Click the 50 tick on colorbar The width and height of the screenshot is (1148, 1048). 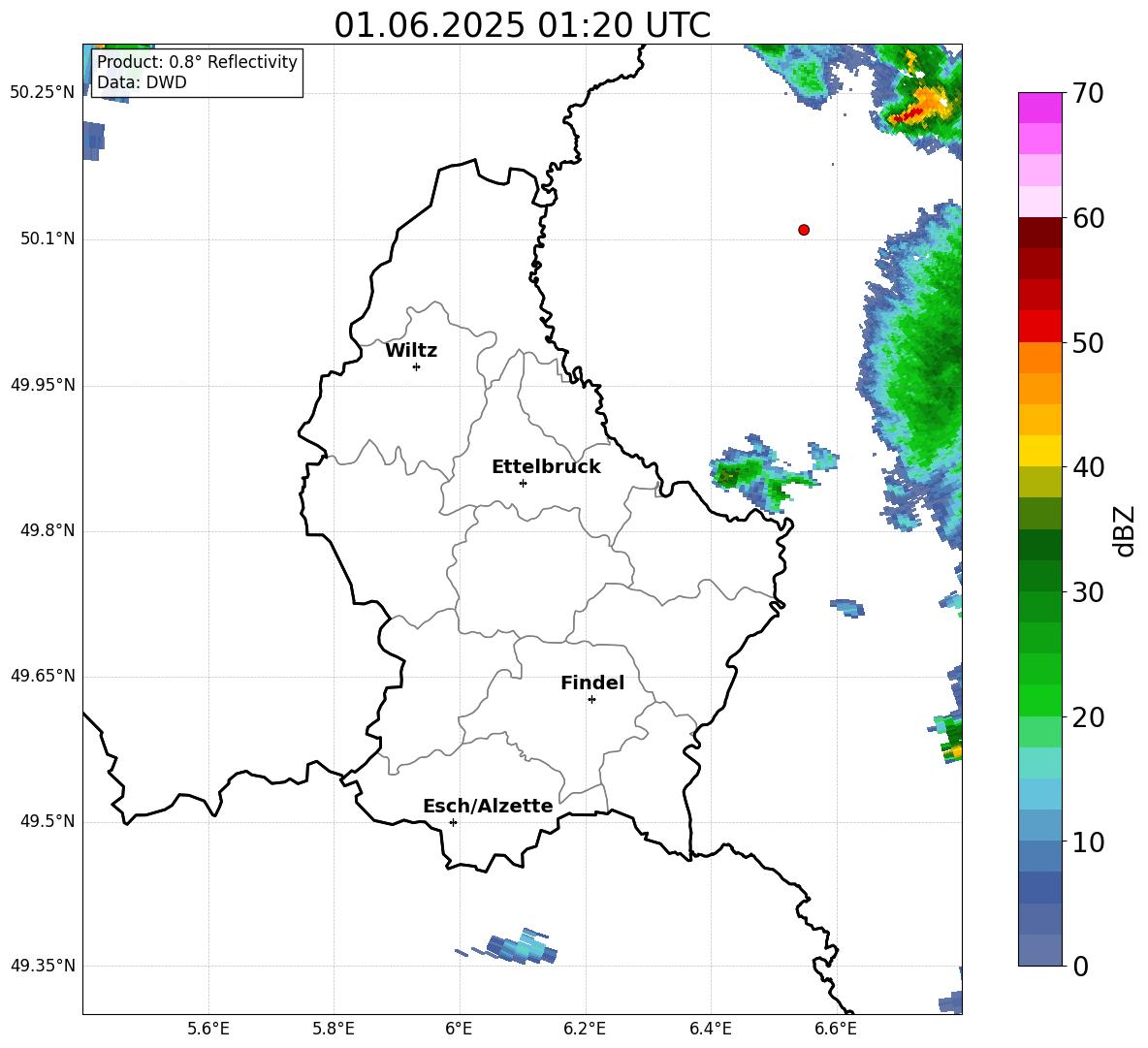(x=1088, y=343)
